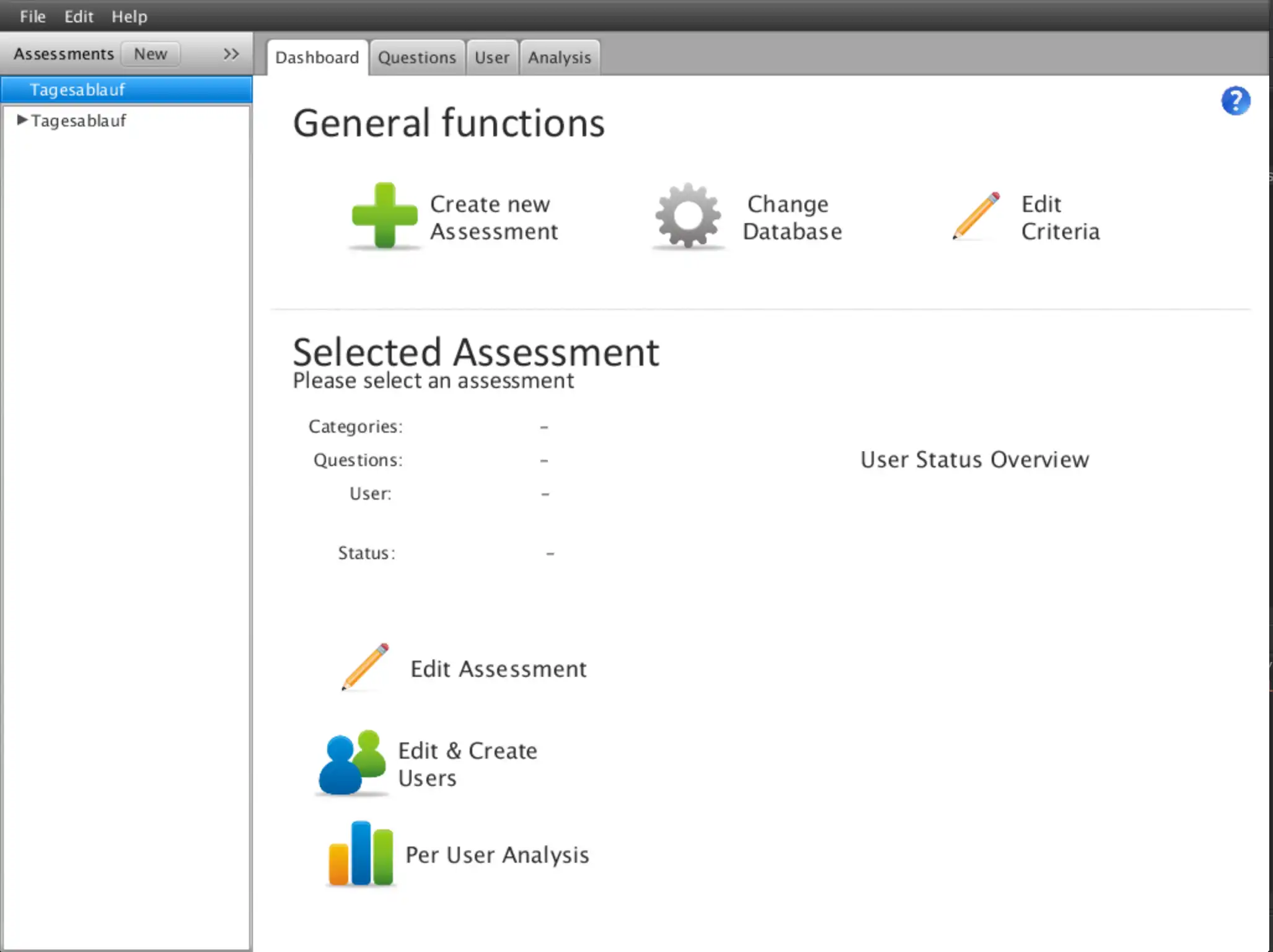This screenshot has width=1273, height=952.
Task: Click the Change Database gear icon
Action: coord(686,217)
